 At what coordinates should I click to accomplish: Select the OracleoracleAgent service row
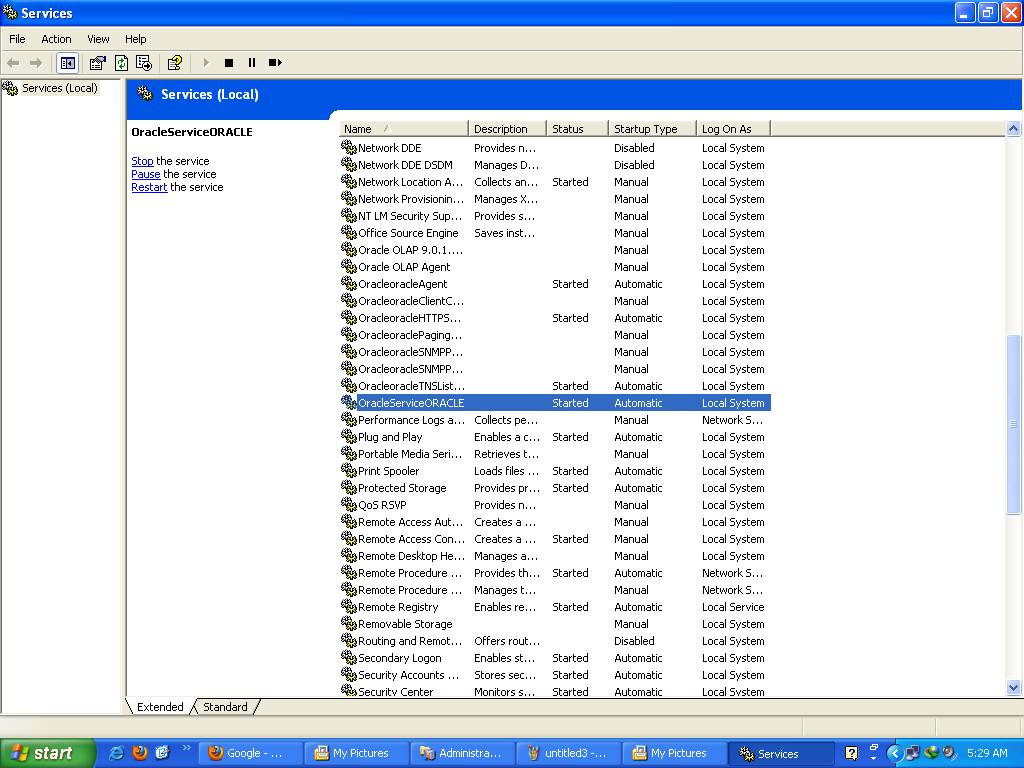click(555, 284)
